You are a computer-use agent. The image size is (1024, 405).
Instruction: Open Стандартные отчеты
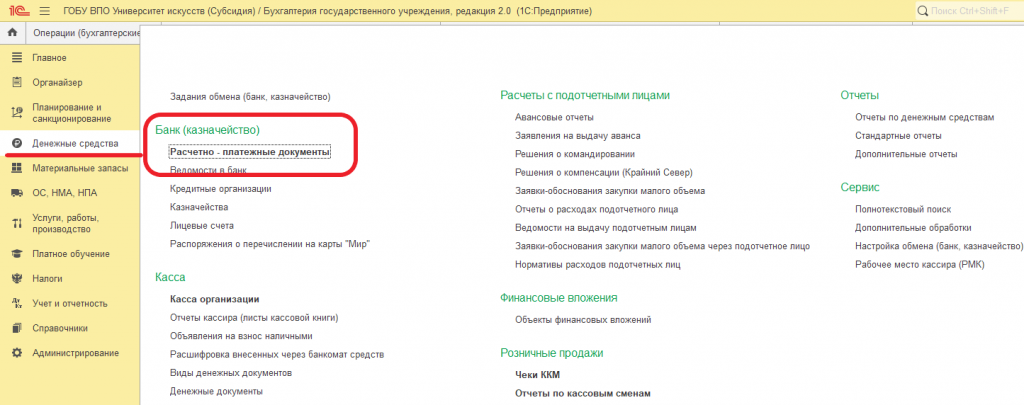click(899, 135)
